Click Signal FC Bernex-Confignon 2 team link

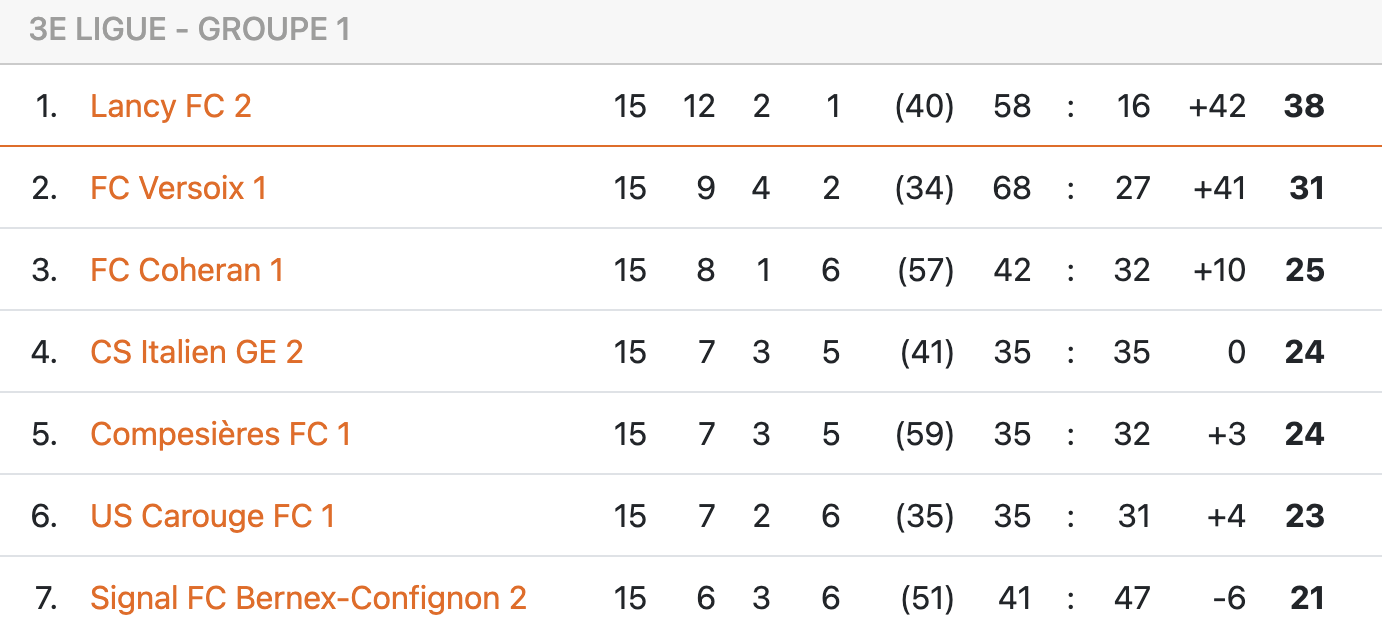308,598
